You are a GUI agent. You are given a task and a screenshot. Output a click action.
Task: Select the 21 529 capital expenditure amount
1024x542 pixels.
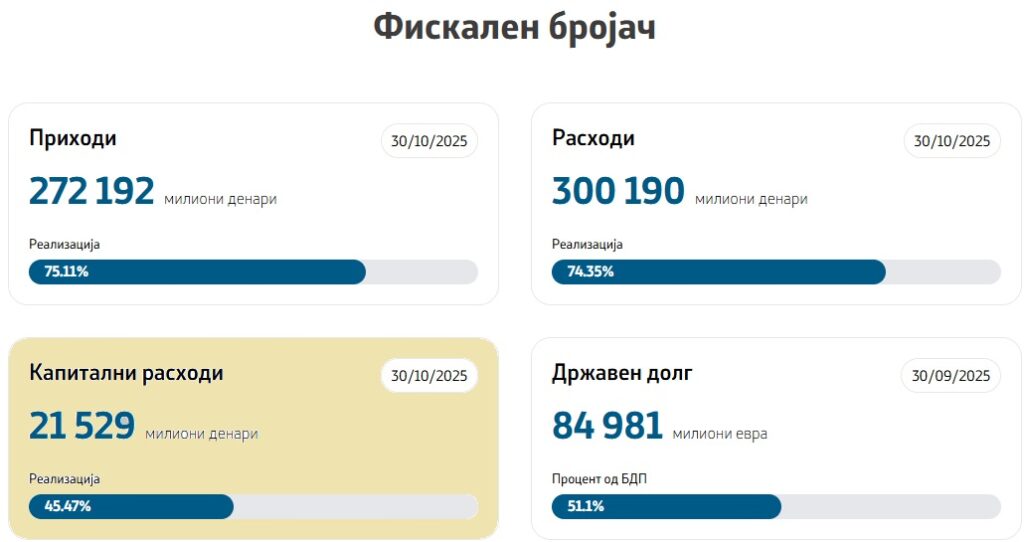click(82, 426)
